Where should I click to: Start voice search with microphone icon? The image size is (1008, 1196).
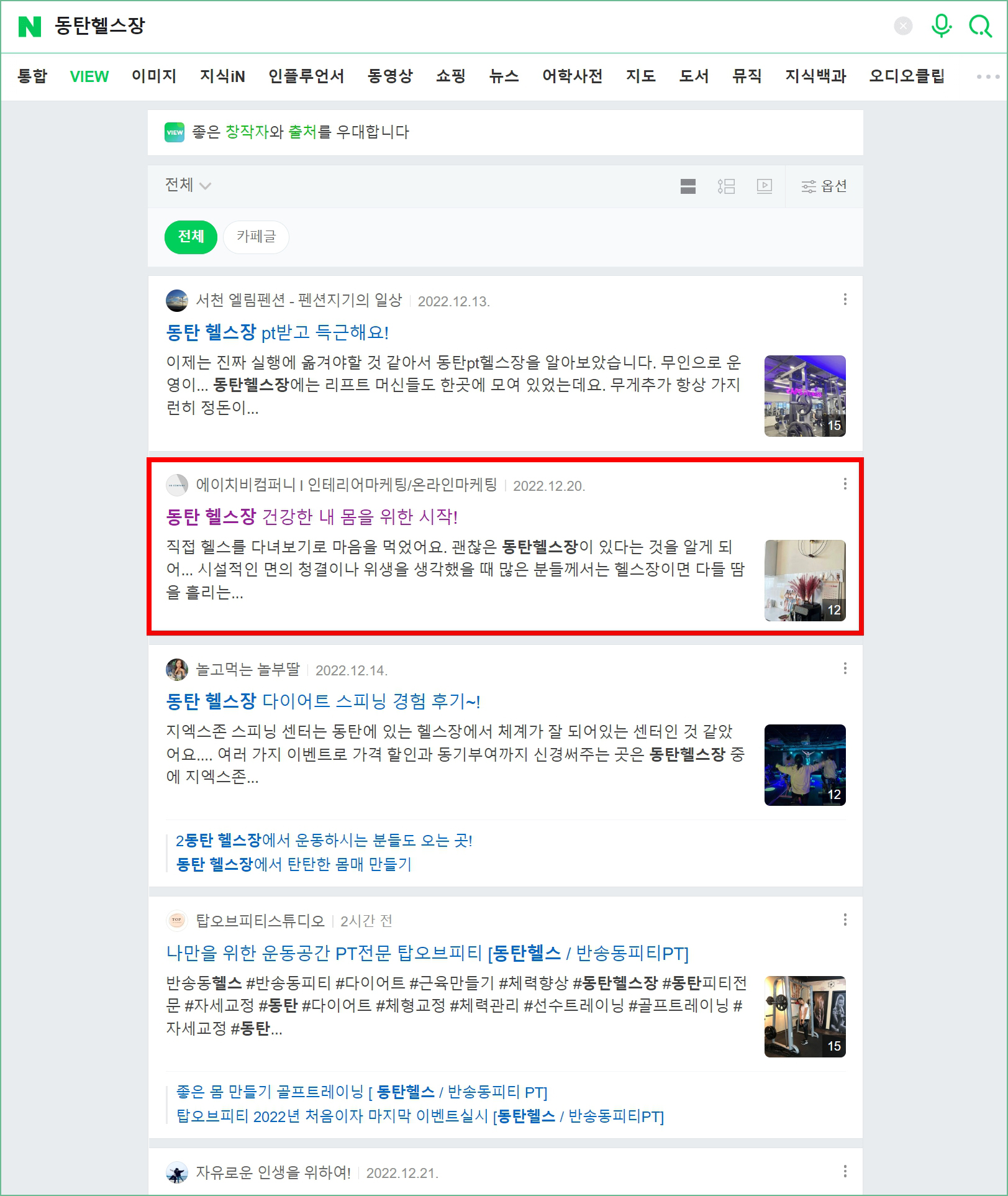click(x=942, y=26)
